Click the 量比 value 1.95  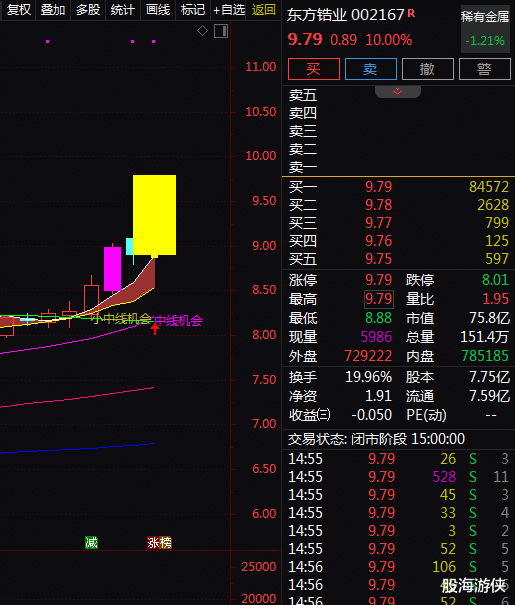coord(495,299)
